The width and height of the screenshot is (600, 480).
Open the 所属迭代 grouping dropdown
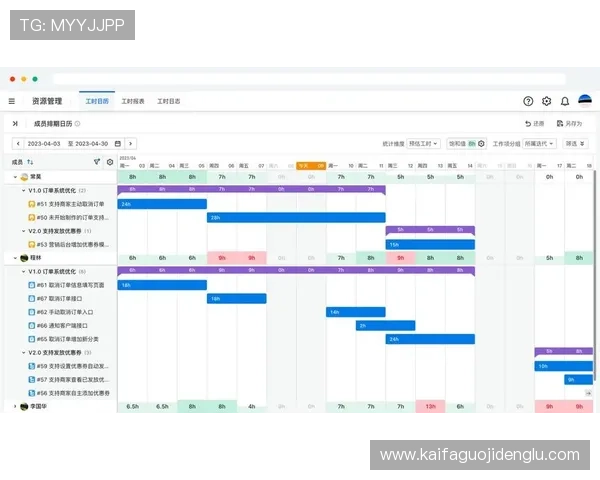point(540,144)
